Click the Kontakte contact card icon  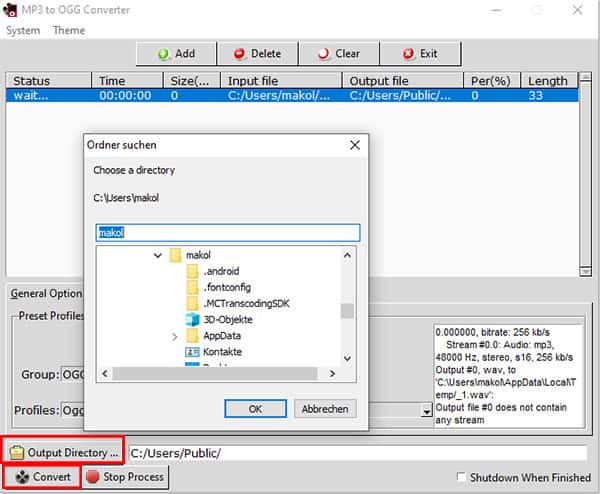(x=192, y=352)
